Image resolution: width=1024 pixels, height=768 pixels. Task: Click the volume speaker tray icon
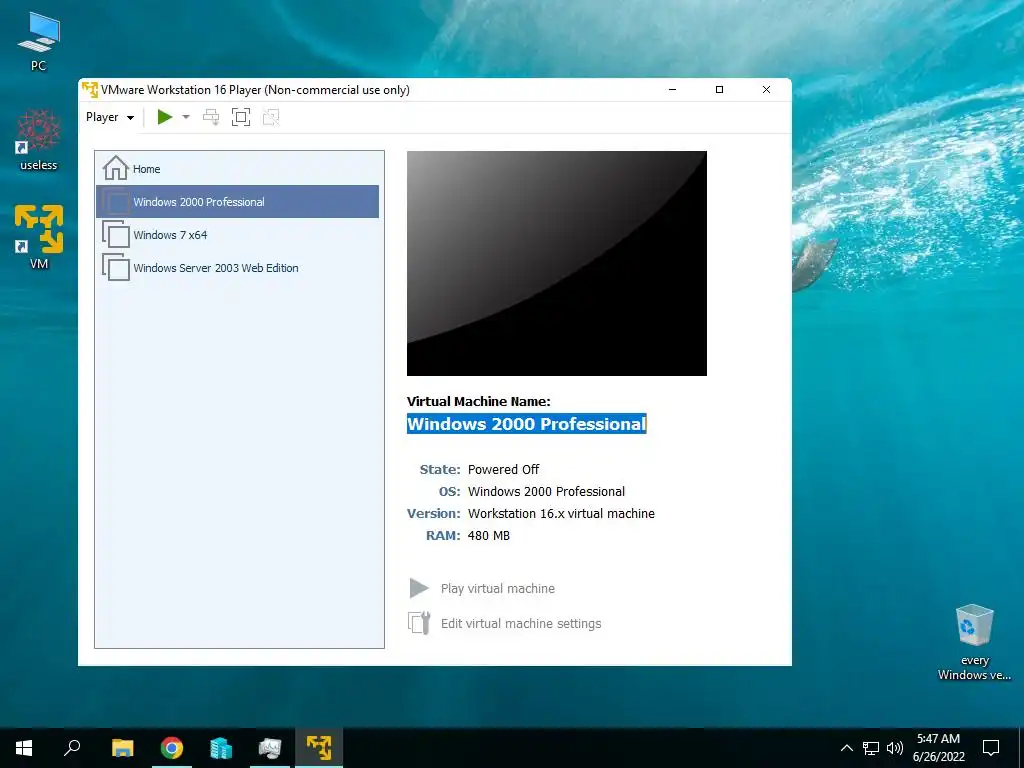coord(895,748)
